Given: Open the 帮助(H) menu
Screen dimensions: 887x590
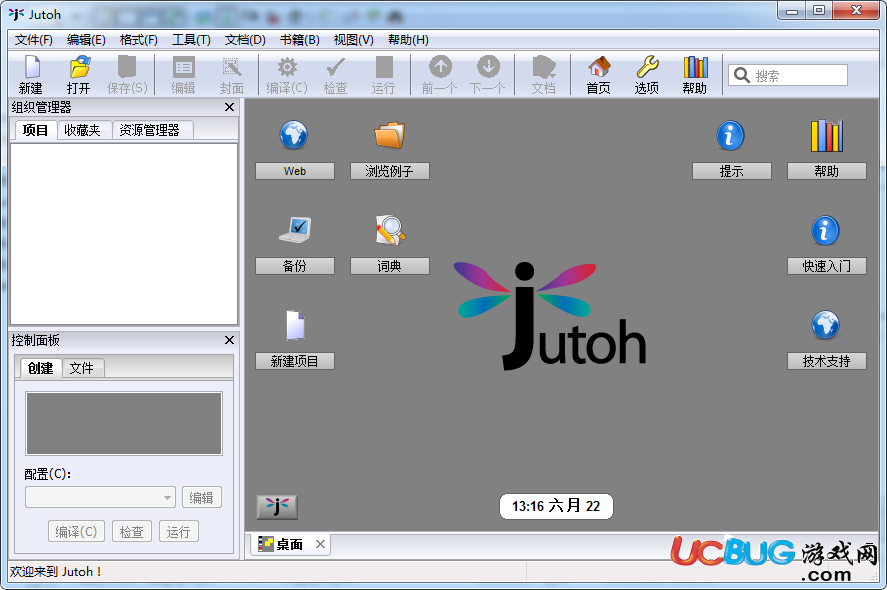Looking at the screenshot, I should click(408, 40).
